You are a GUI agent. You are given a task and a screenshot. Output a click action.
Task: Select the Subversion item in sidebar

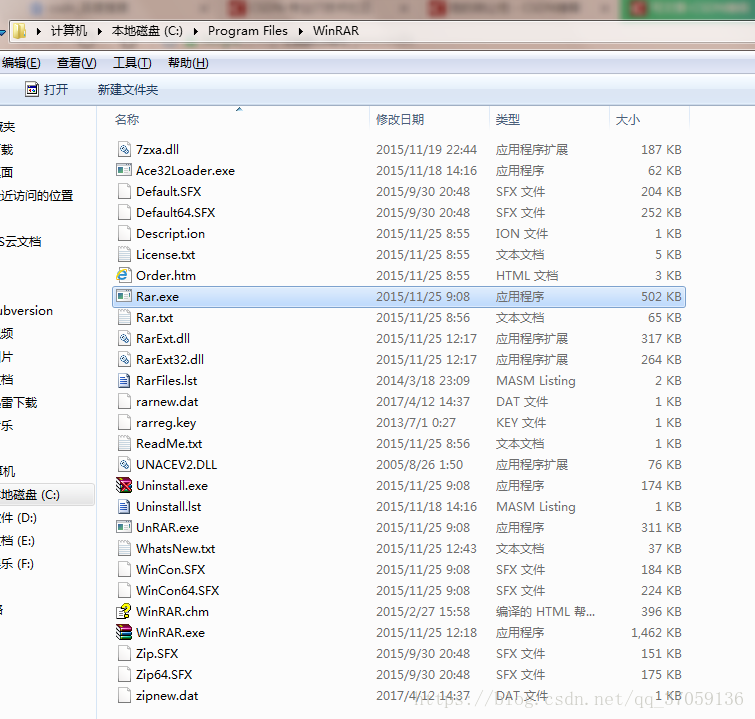[26, 311]
